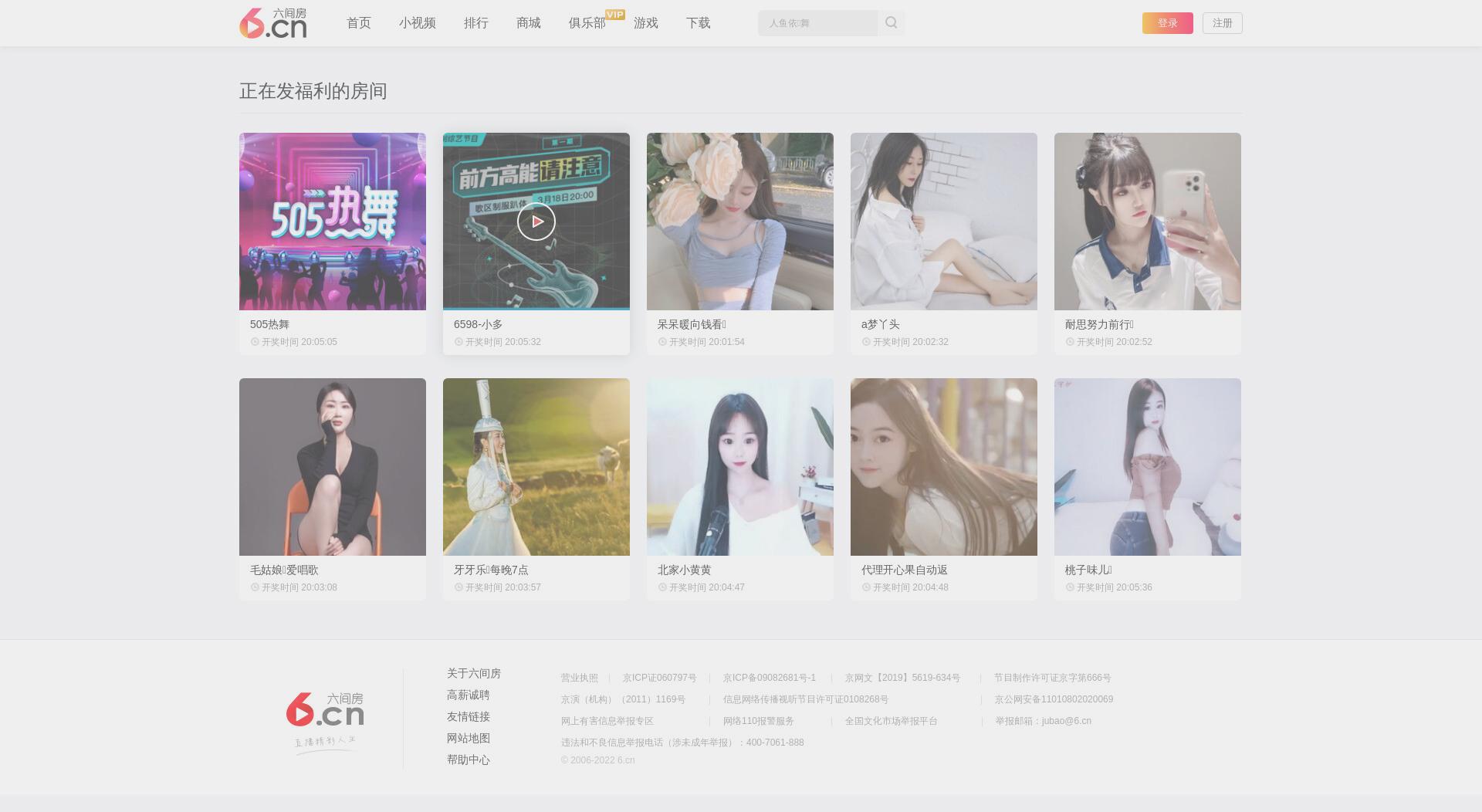Open 京网文【2019】5619-634号 link
The width and height of the screenshot is (1482, 812).
click(x=903, y=678)
